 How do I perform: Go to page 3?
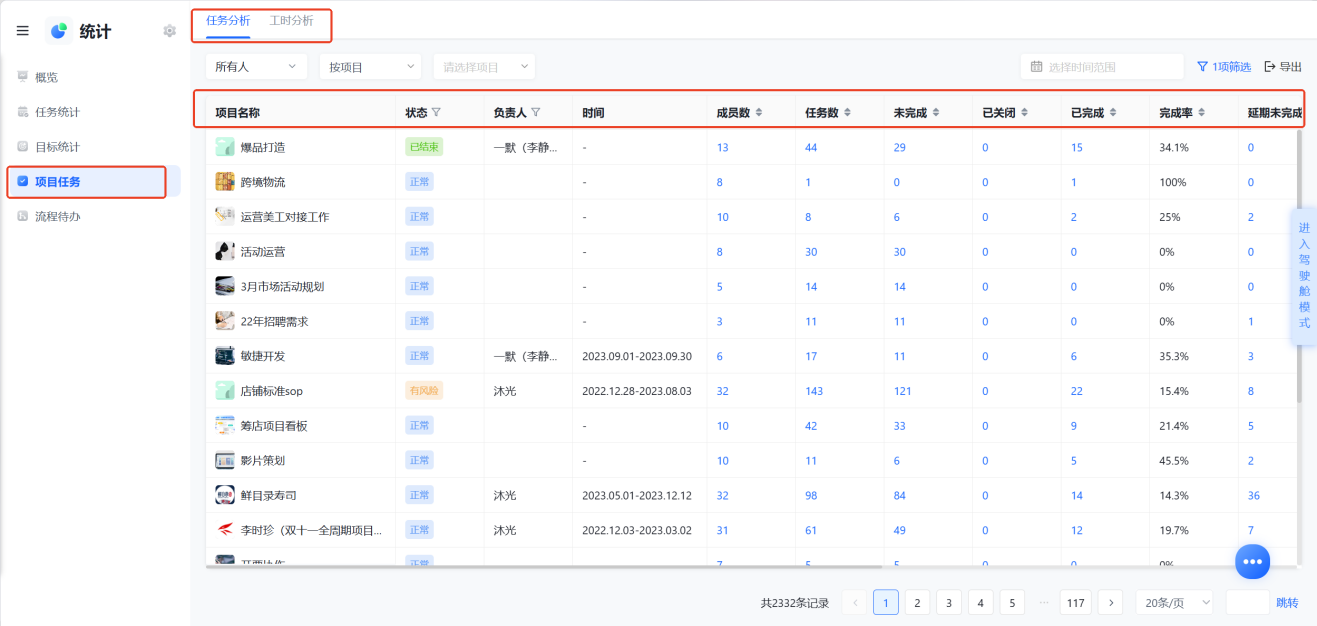(x=949, y=603)
